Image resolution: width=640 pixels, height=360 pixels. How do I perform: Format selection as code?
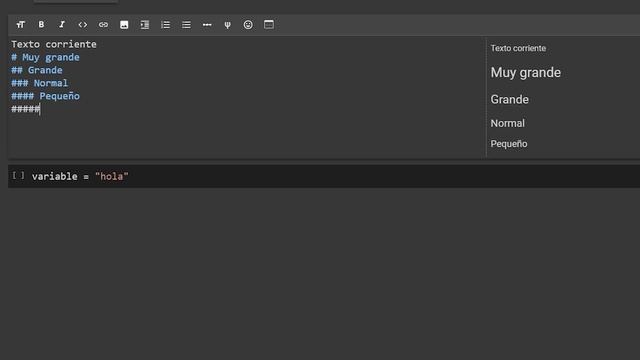click(x=82, y=25)
